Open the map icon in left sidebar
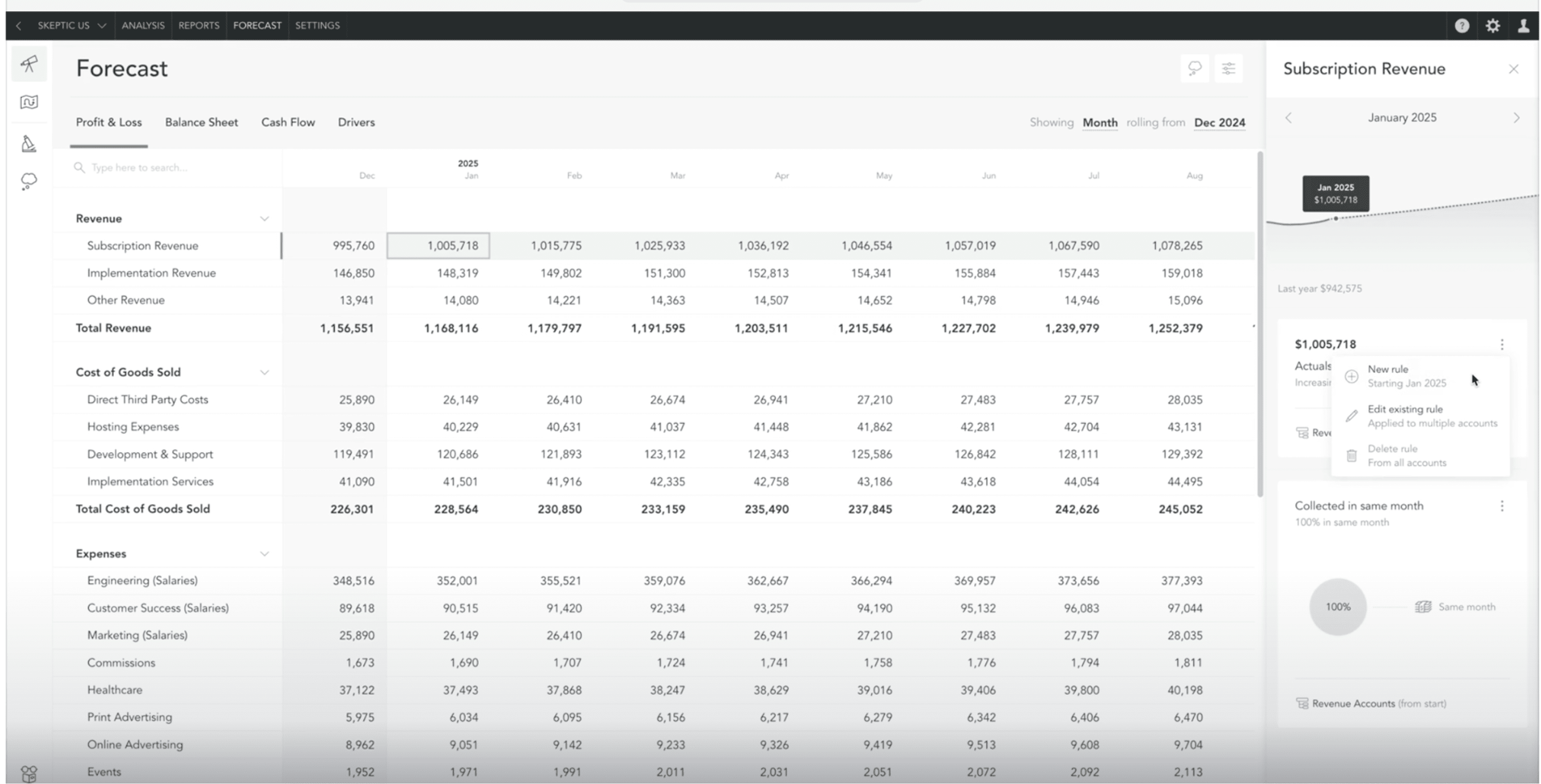 click(x=29, y=102)
